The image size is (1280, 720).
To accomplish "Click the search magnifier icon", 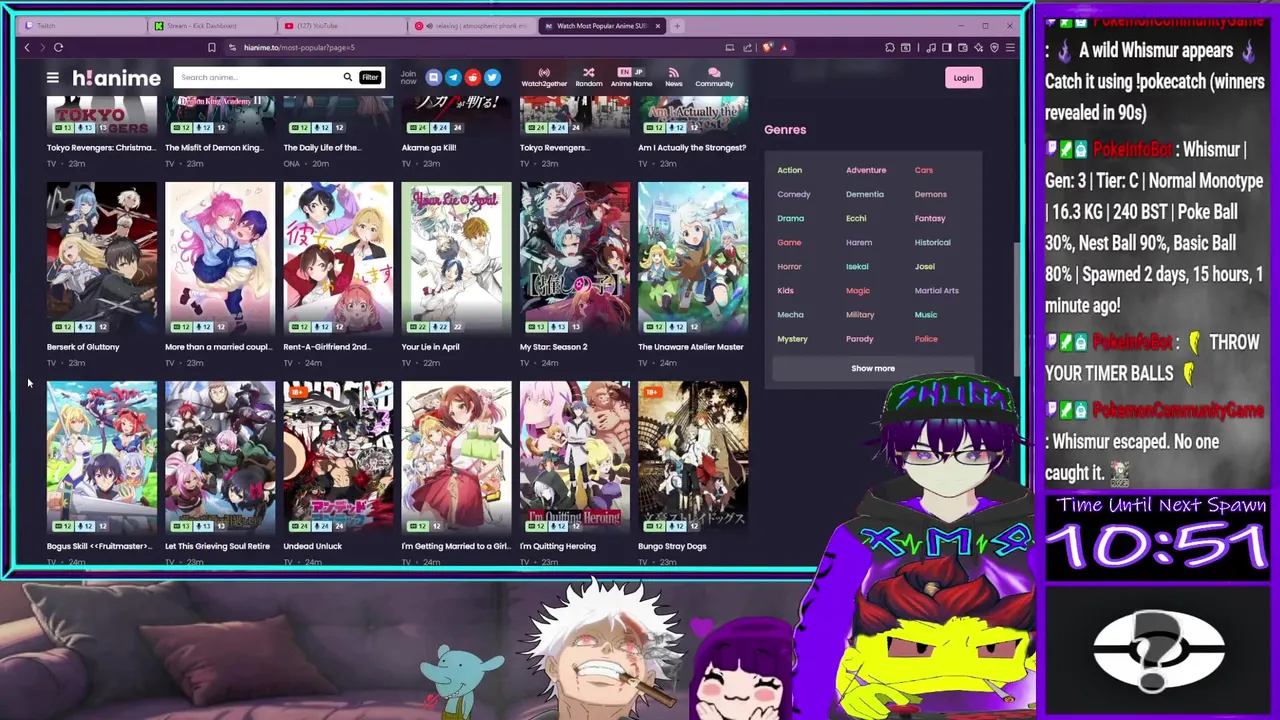I will tap(347, 77).
